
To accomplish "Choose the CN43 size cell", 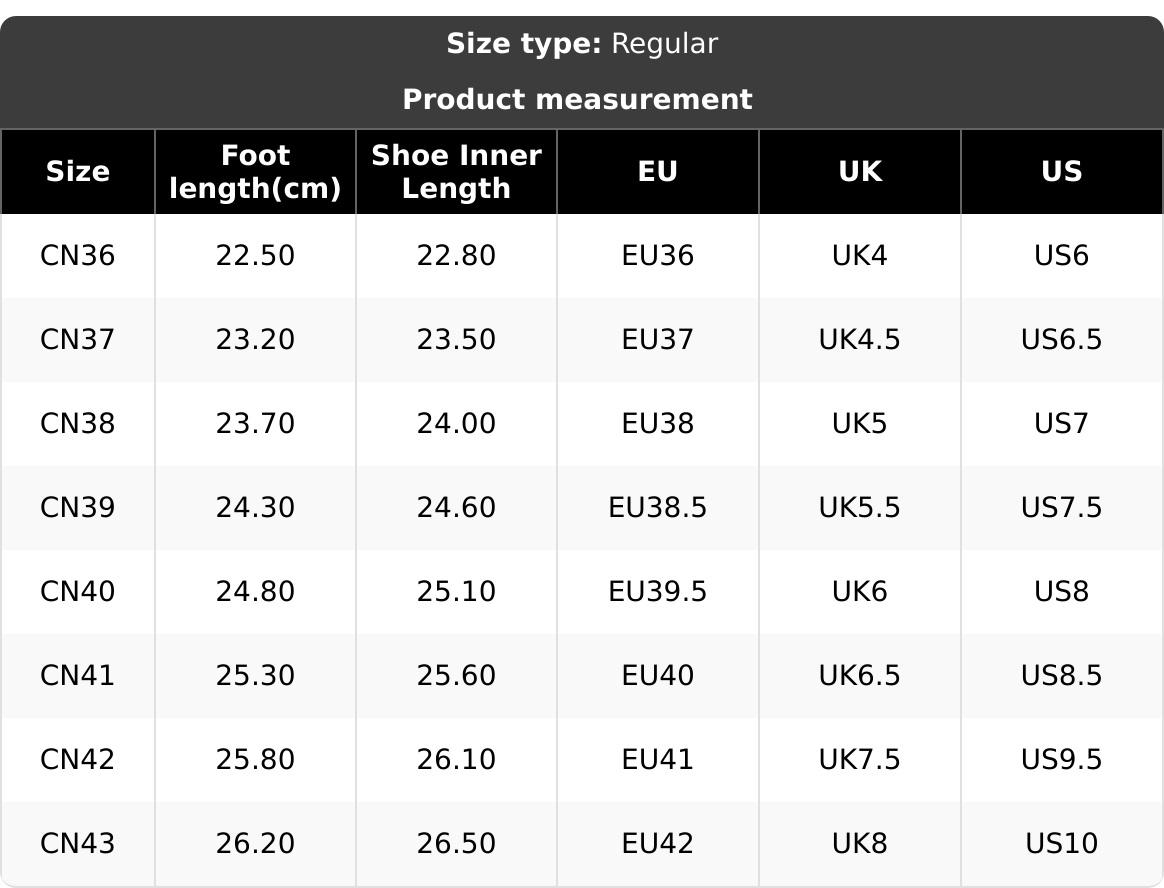I will point(78,844).
